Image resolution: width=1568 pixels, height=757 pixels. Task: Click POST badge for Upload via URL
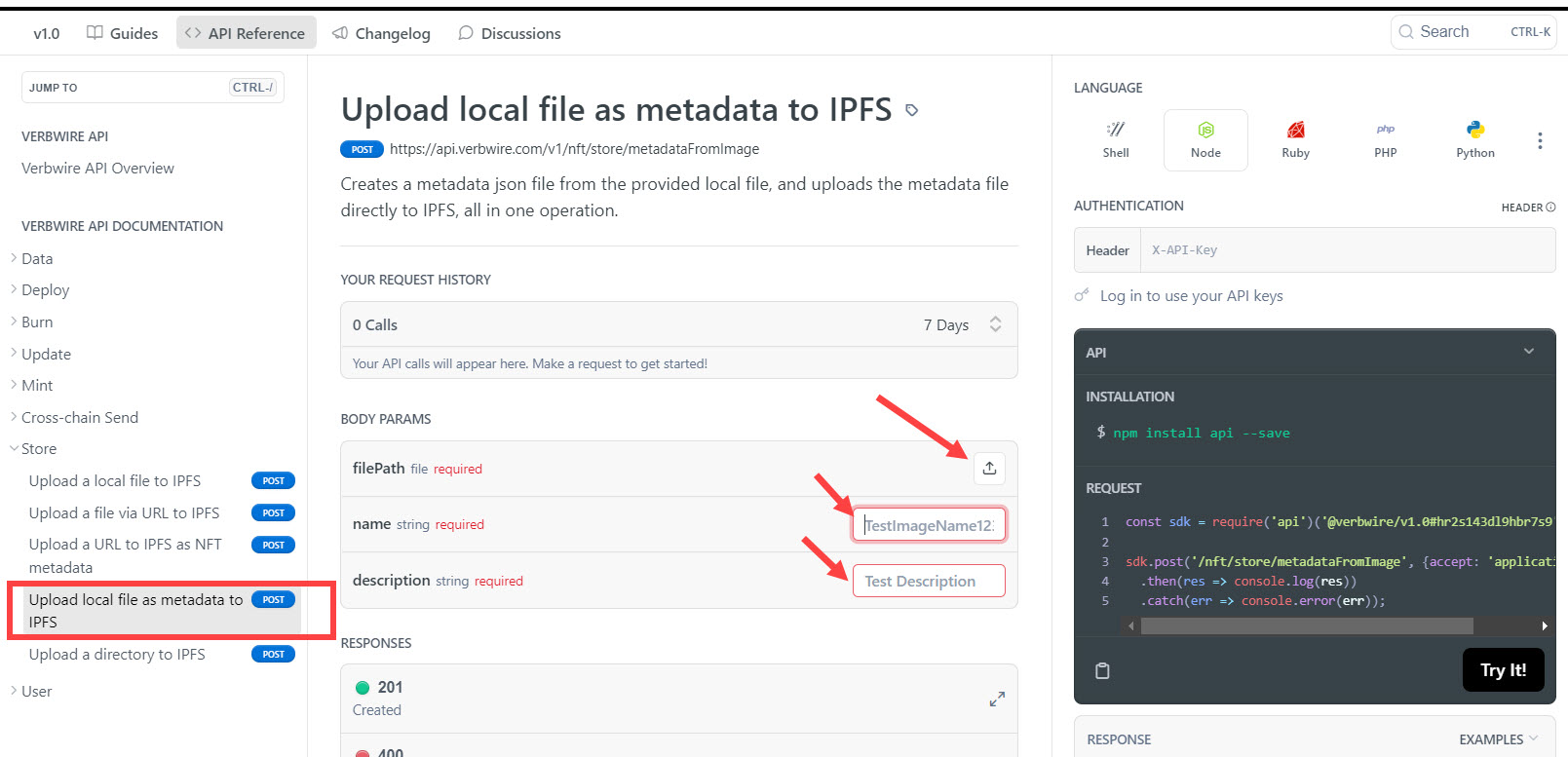(x=273, y=513)
